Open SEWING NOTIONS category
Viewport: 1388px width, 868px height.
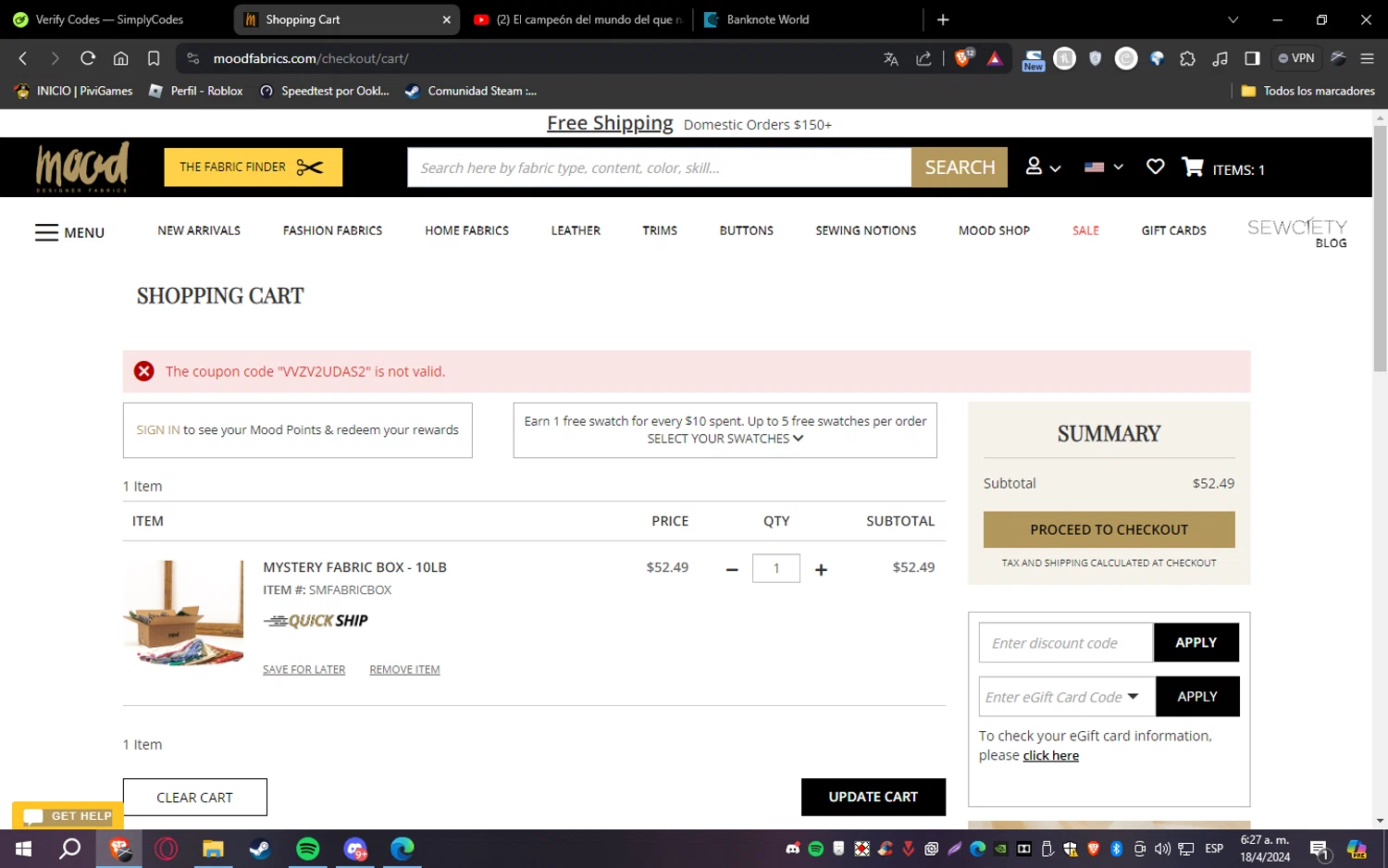click(865, 230)
